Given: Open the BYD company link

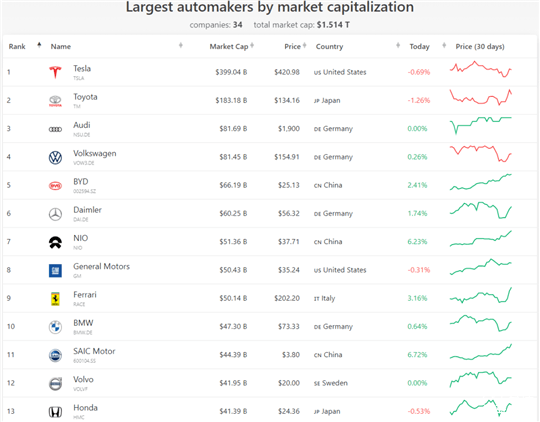Looking at the screenshot, I should coord(81,182).
